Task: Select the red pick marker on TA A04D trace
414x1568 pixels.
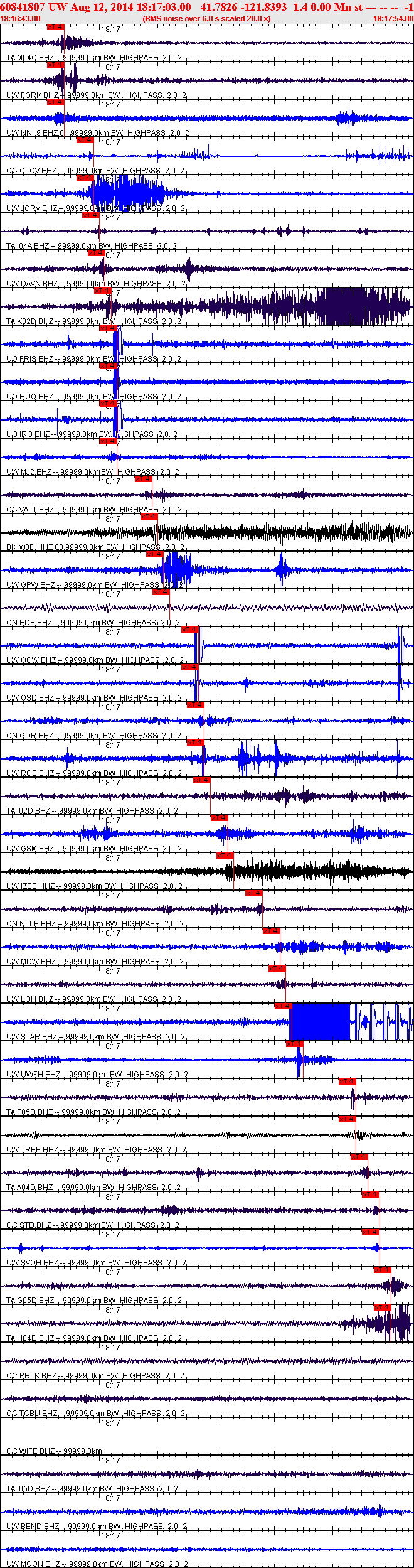Action: 359,1157
